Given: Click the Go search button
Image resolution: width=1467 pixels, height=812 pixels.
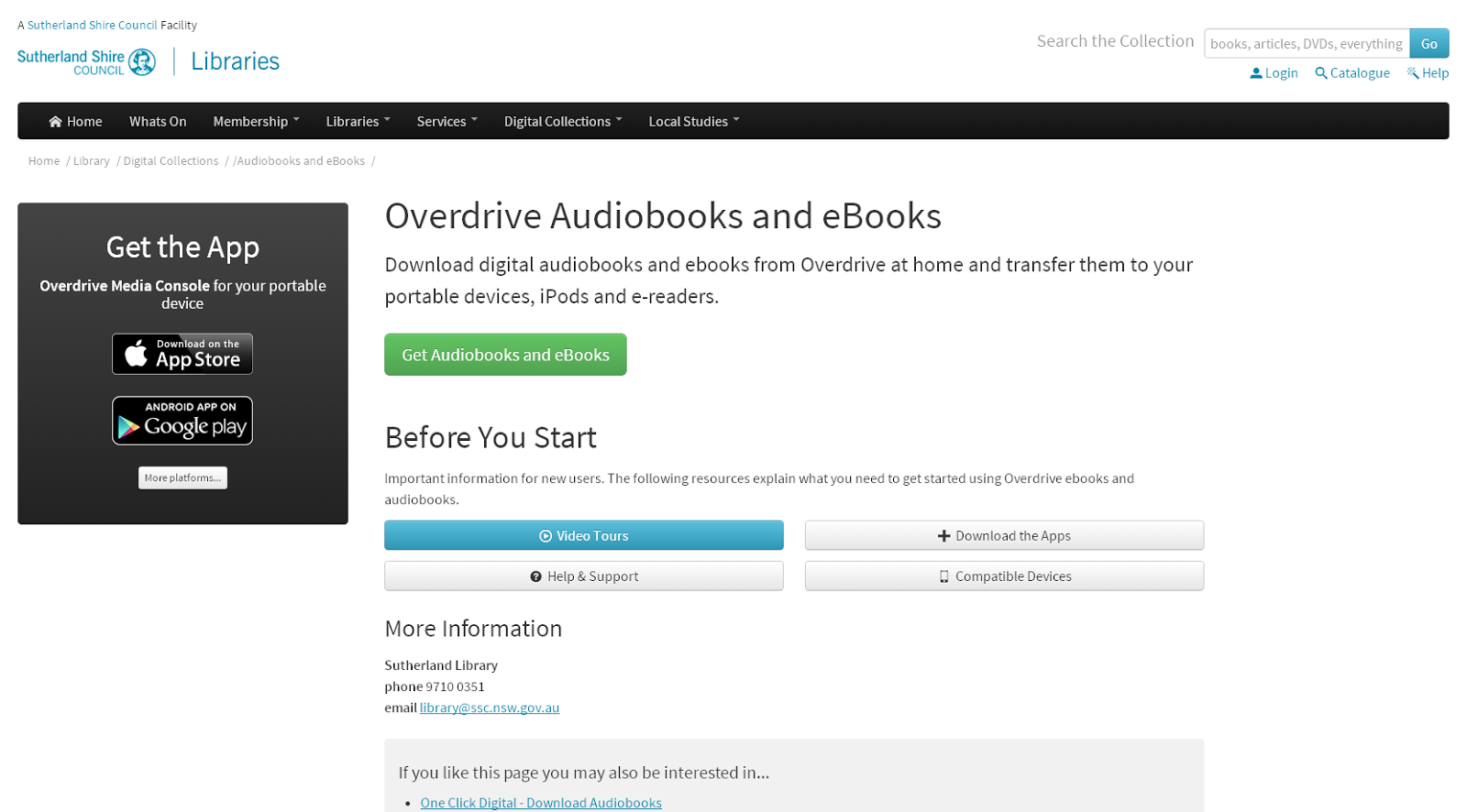Looking at the screenshot, I should coord(1429,43).
